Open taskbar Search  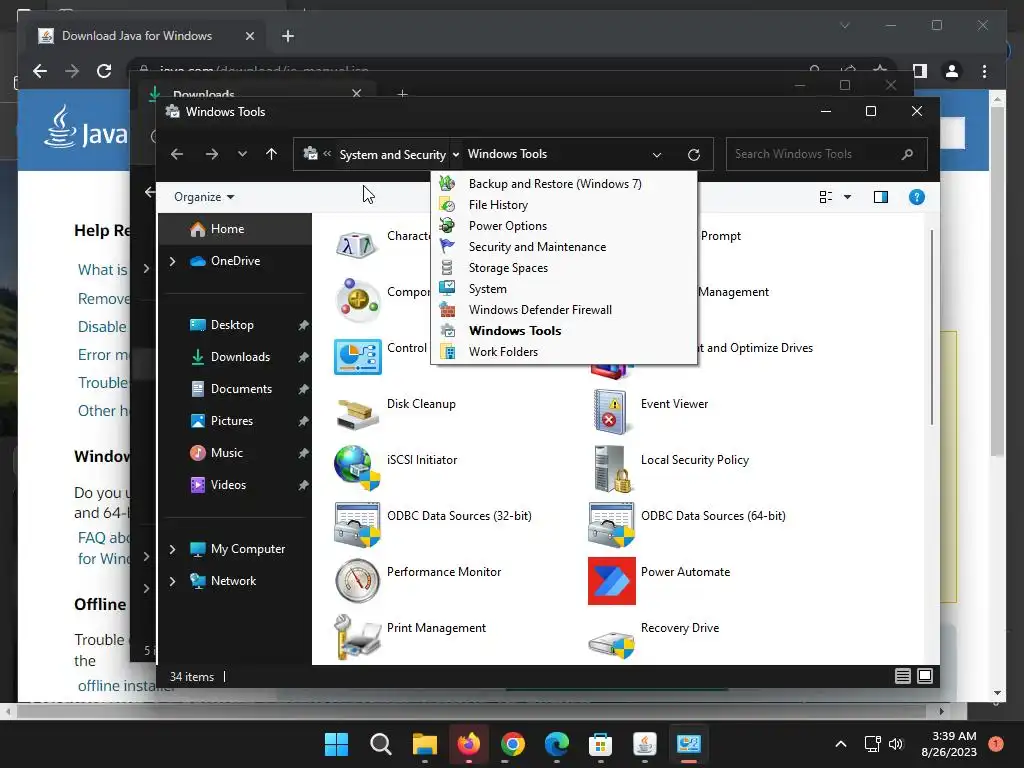pyautogui.click(x=380, y=744)
